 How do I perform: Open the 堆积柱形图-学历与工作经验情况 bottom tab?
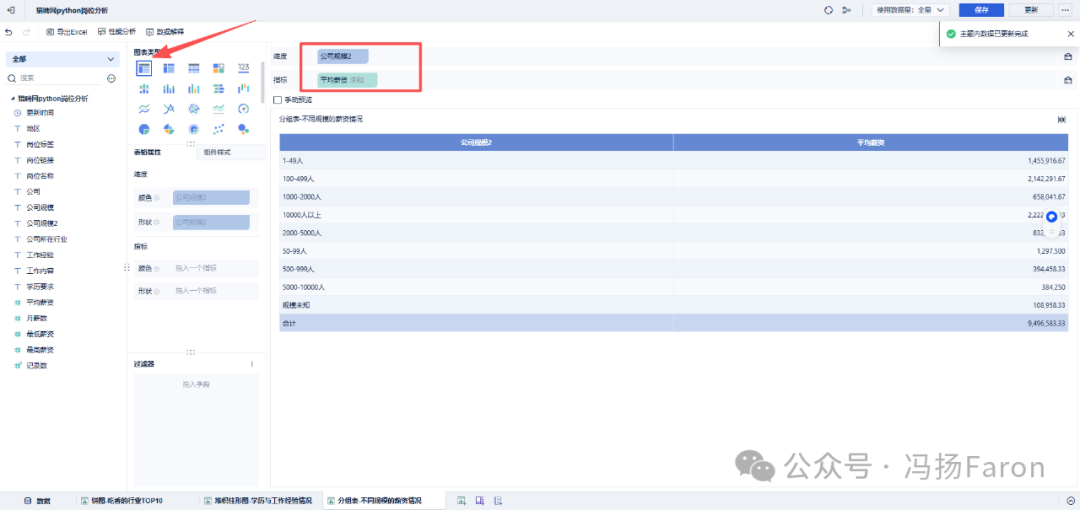[x=258, y=500]
